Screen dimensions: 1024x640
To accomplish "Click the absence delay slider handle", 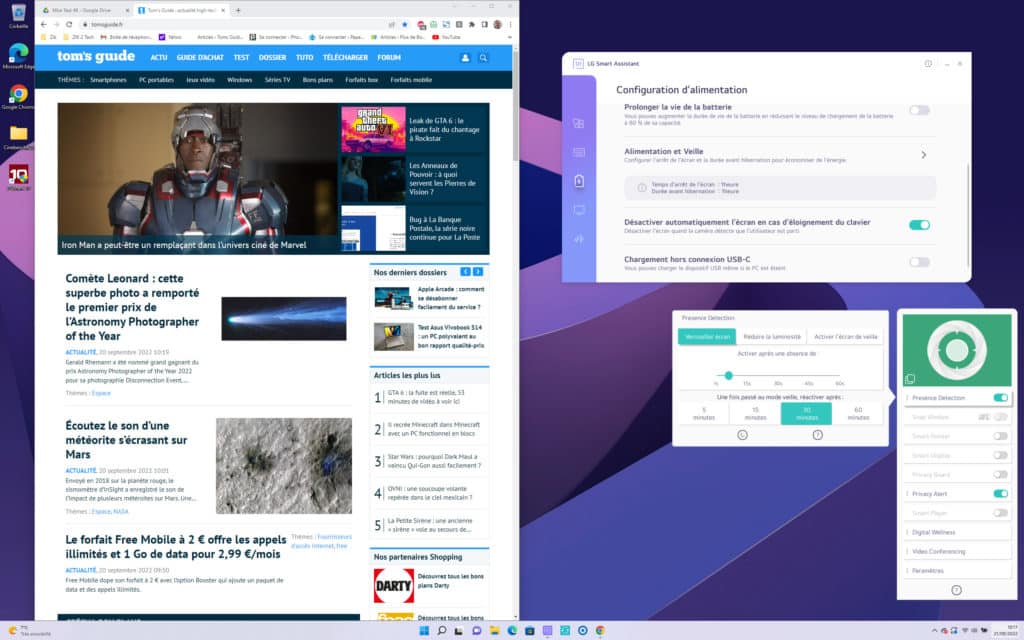I will (x=729, y=375).
